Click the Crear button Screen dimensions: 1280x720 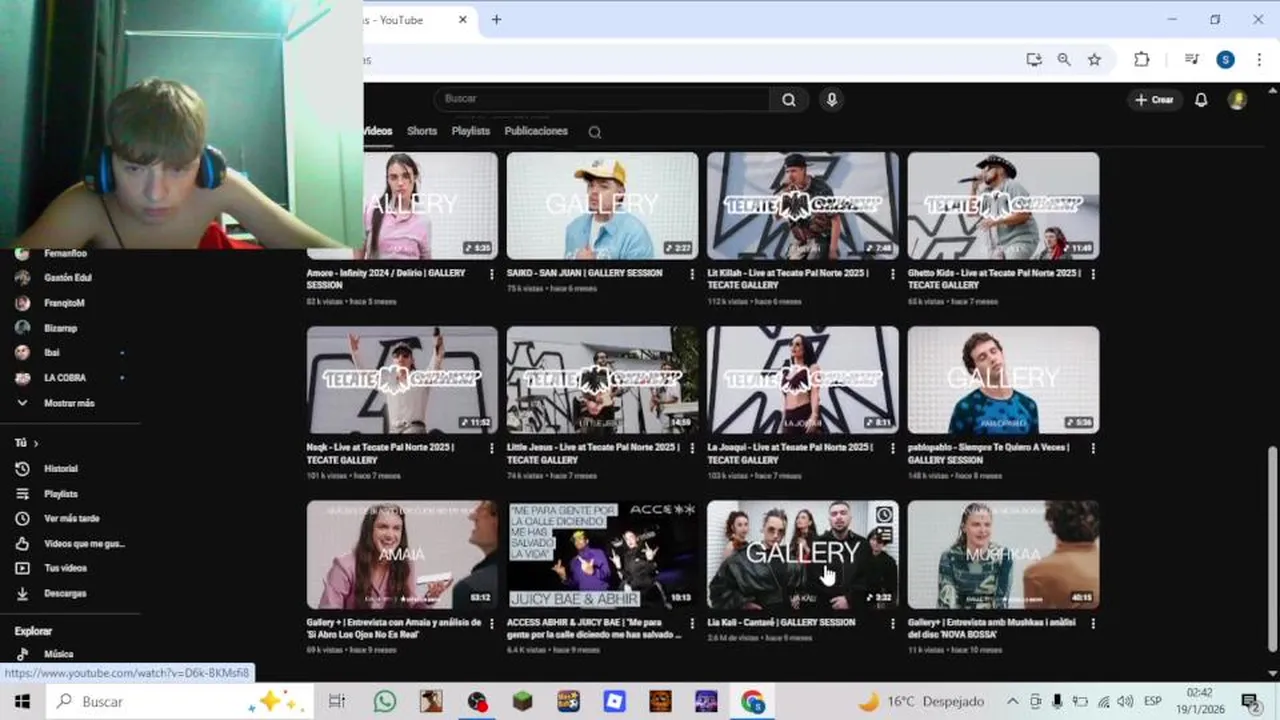coord(1154,100)
